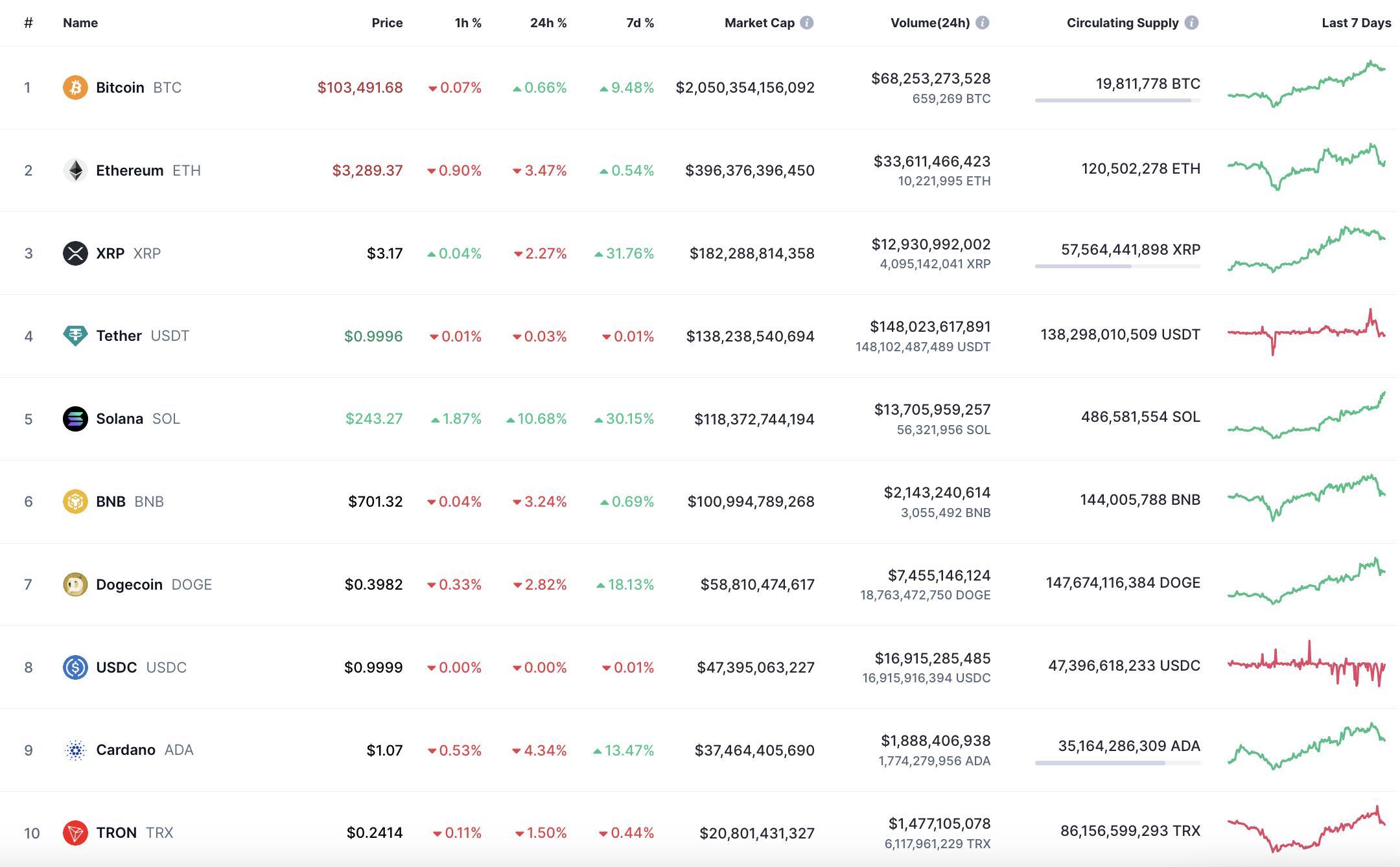
Task: Open the Cardano ADA coin page
Action: (x=126, y=750)
